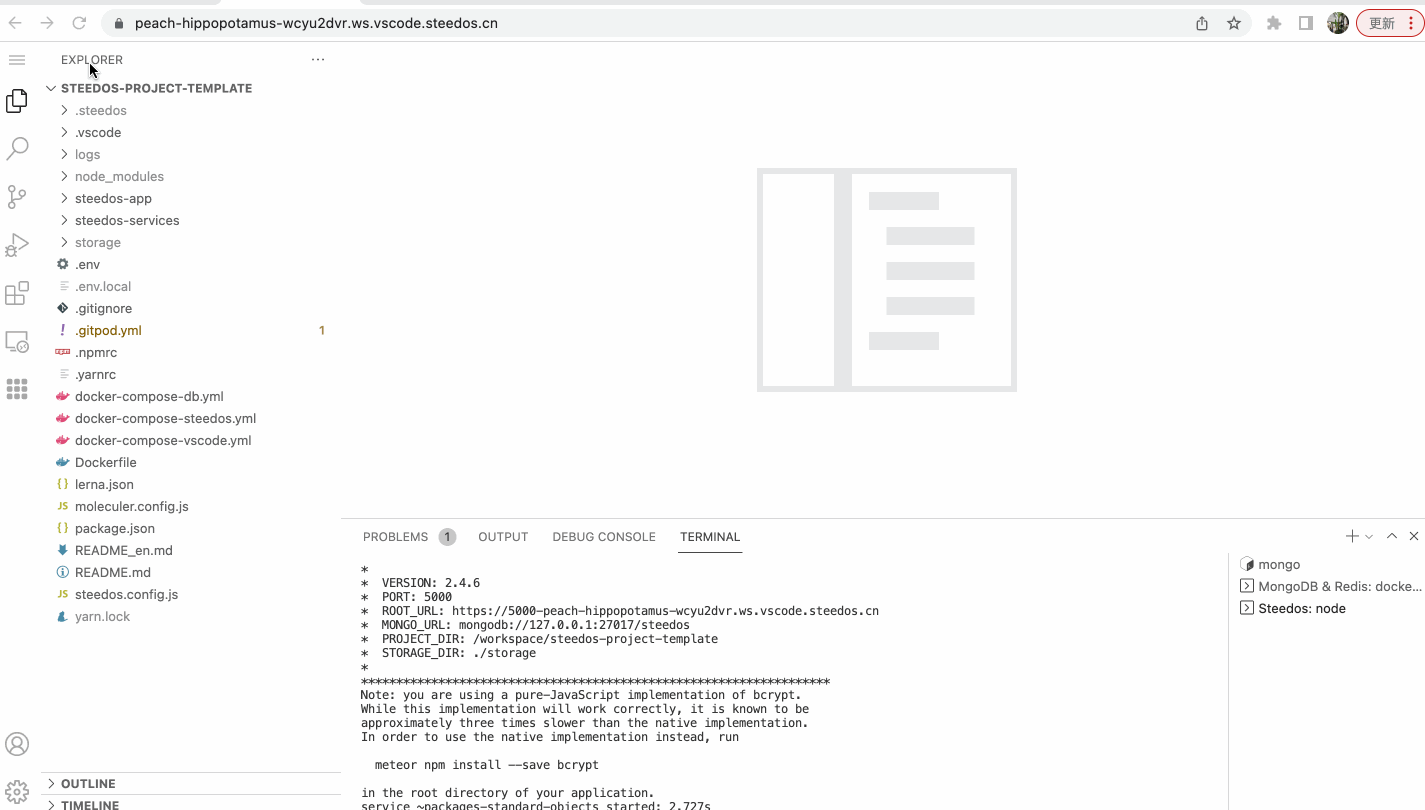Switch to the DEBUG CONSOLE tab
The width and height of the screenshot is (1425, 810).
(x=604, y=537)
